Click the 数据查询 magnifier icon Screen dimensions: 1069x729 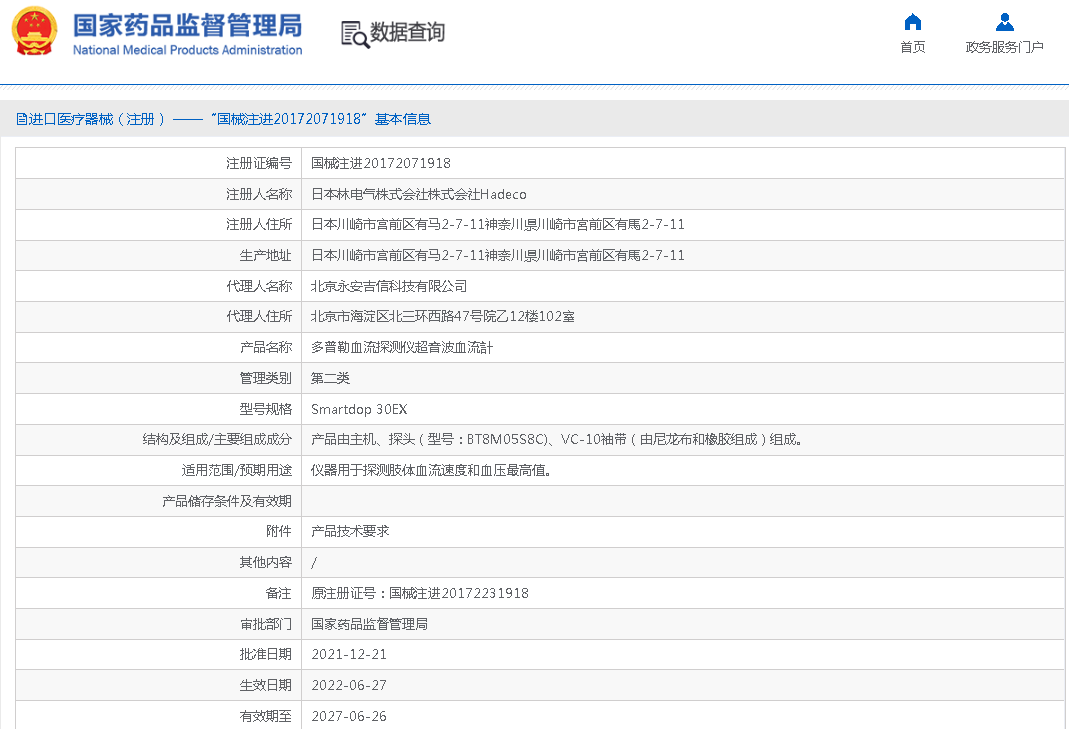pos(354,33)
